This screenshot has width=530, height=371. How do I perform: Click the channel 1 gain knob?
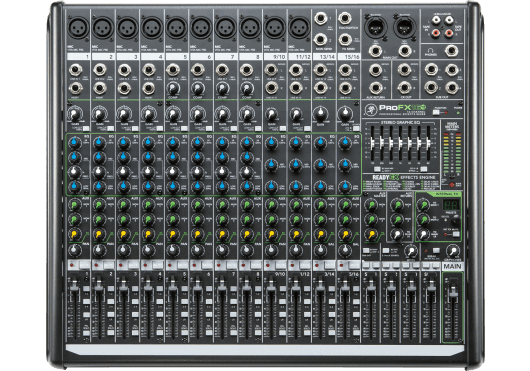[75, 115]
